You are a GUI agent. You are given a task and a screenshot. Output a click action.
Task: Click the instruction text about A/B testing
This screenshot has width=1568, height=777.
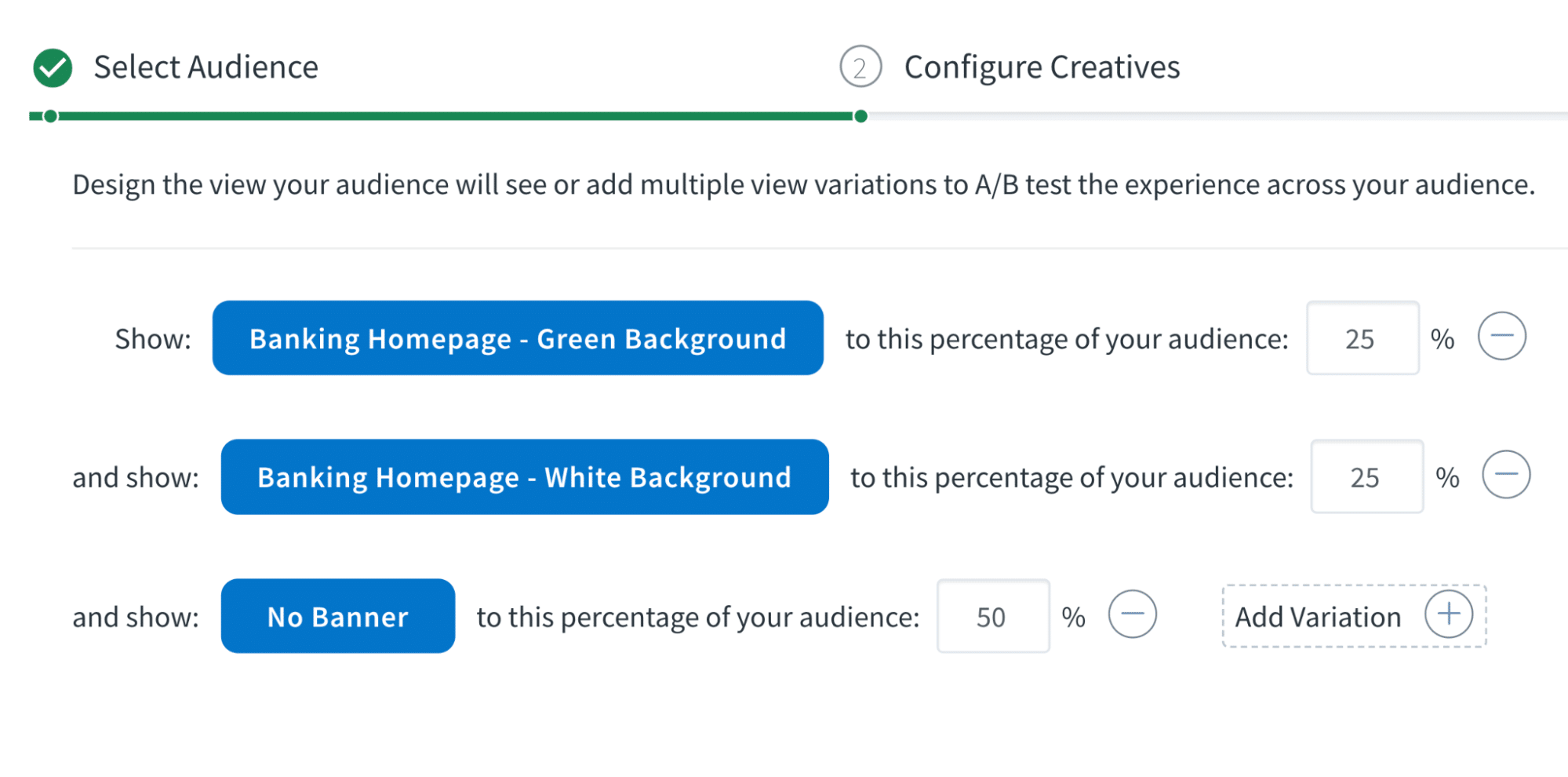point(800,184)
